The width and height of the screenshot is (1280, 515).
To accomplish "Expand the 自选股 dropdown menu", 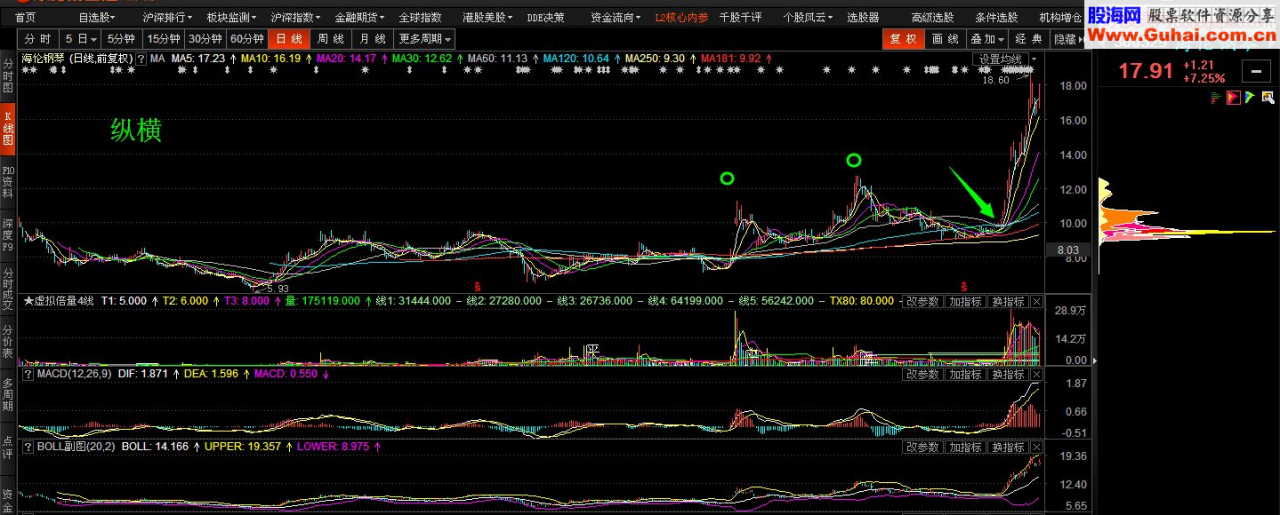I will (x=96, y=17).
